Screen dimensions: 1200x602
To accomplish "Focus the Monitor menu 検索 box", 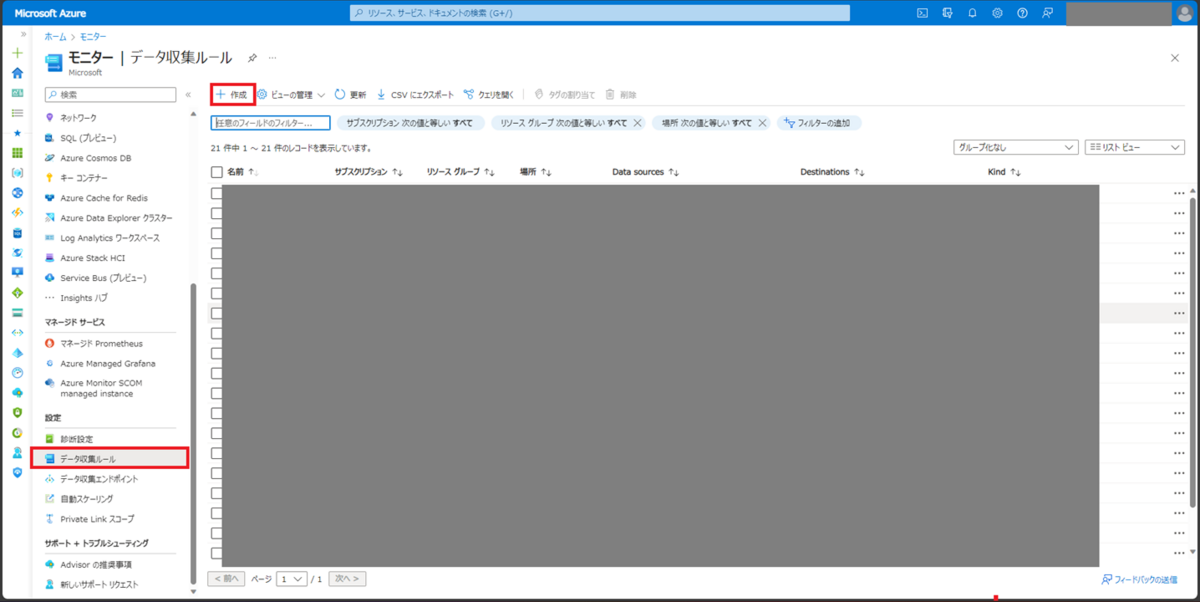I will (110, 94).
